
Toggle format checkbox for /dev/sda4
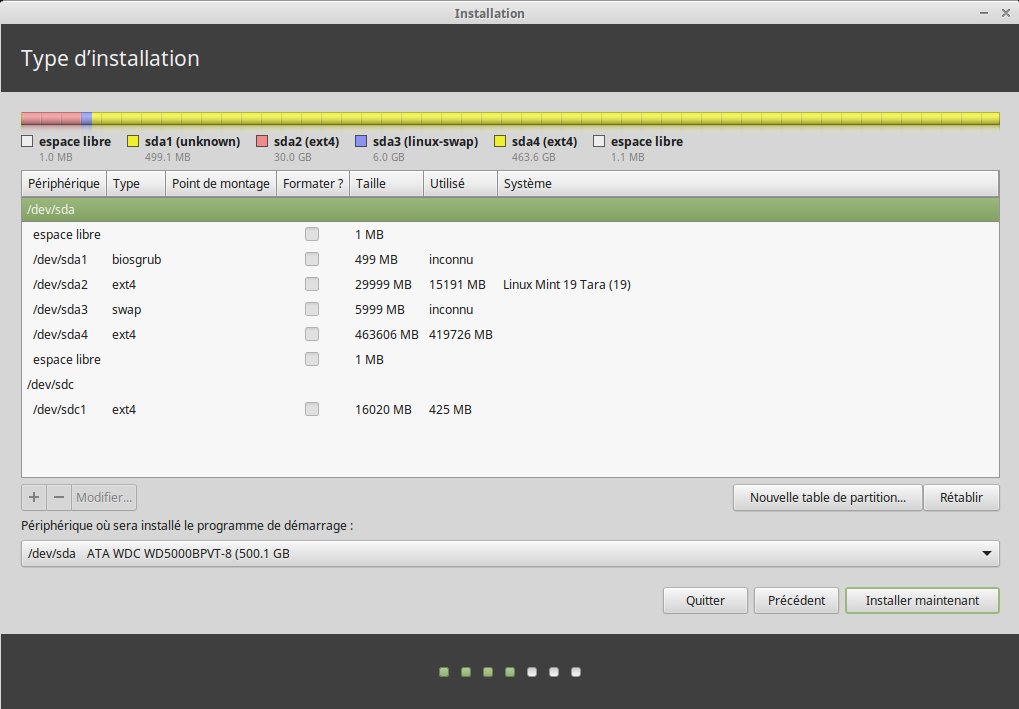[x=312, y=334]
